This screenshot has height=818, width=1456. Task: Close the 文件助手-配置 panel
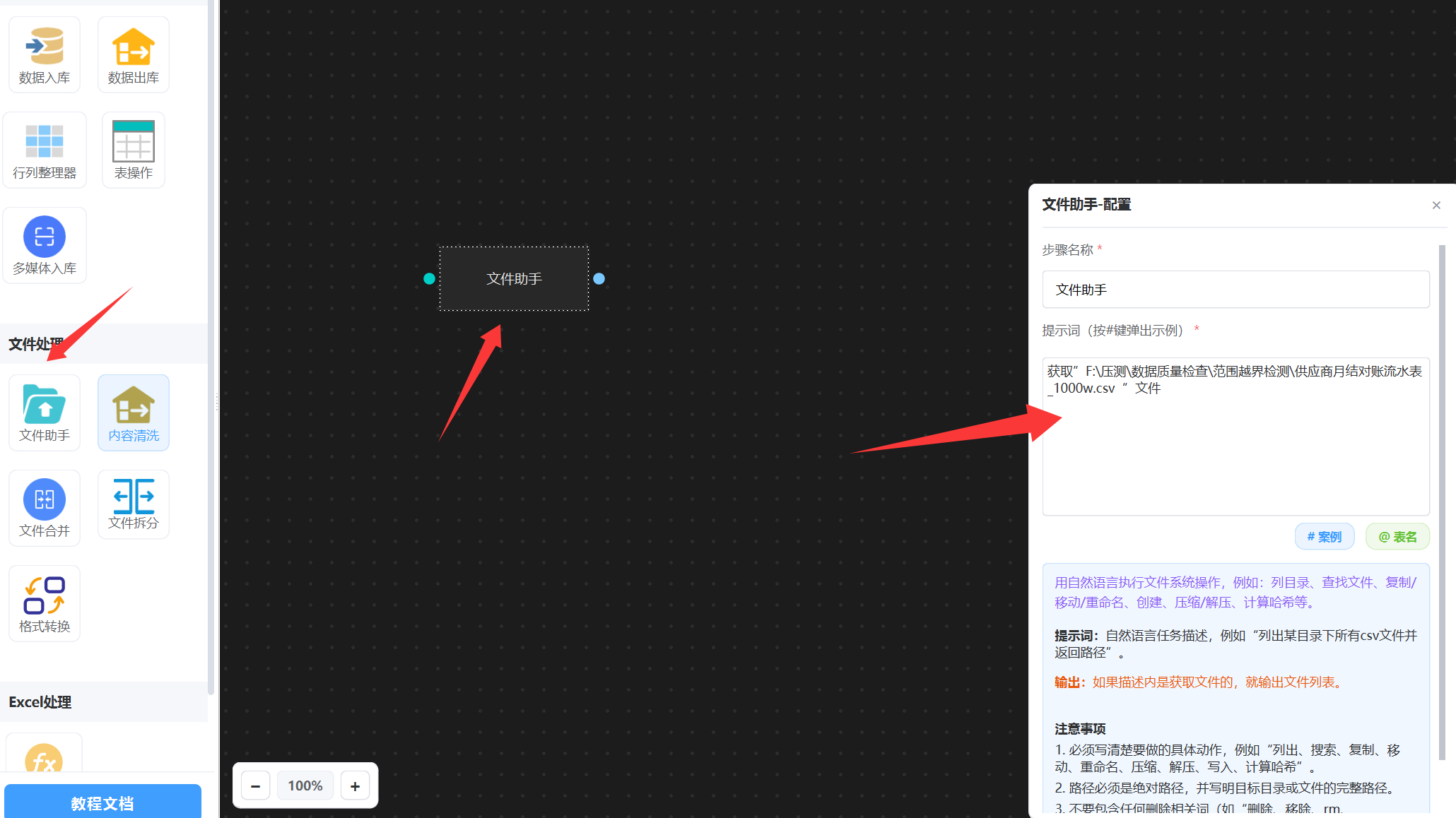1436,206
